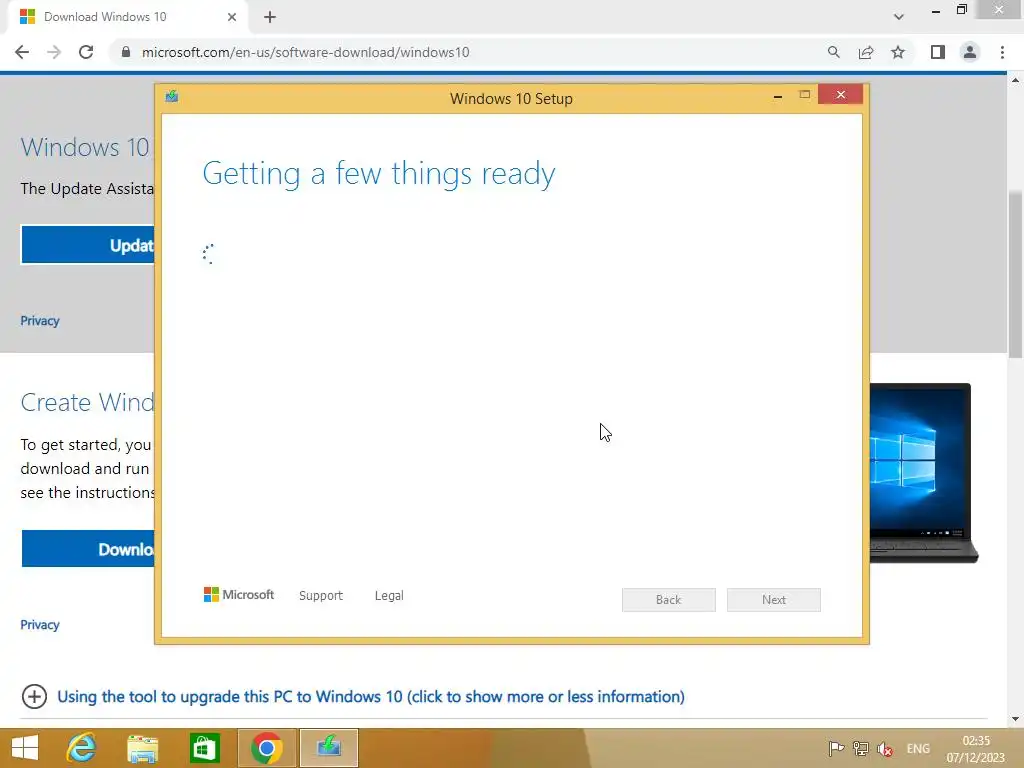1024x768 pixels.
Task: Click the Back button in Setup
Action: tap(669, 600)
